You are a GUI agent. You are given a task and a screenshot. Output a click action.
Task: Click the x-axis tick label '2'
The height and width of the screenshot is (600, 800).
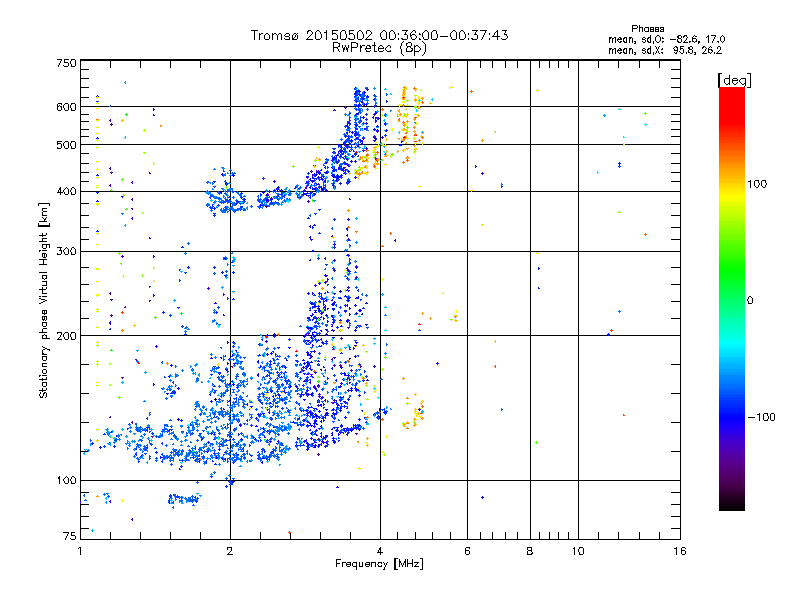[x=230, y=551]
